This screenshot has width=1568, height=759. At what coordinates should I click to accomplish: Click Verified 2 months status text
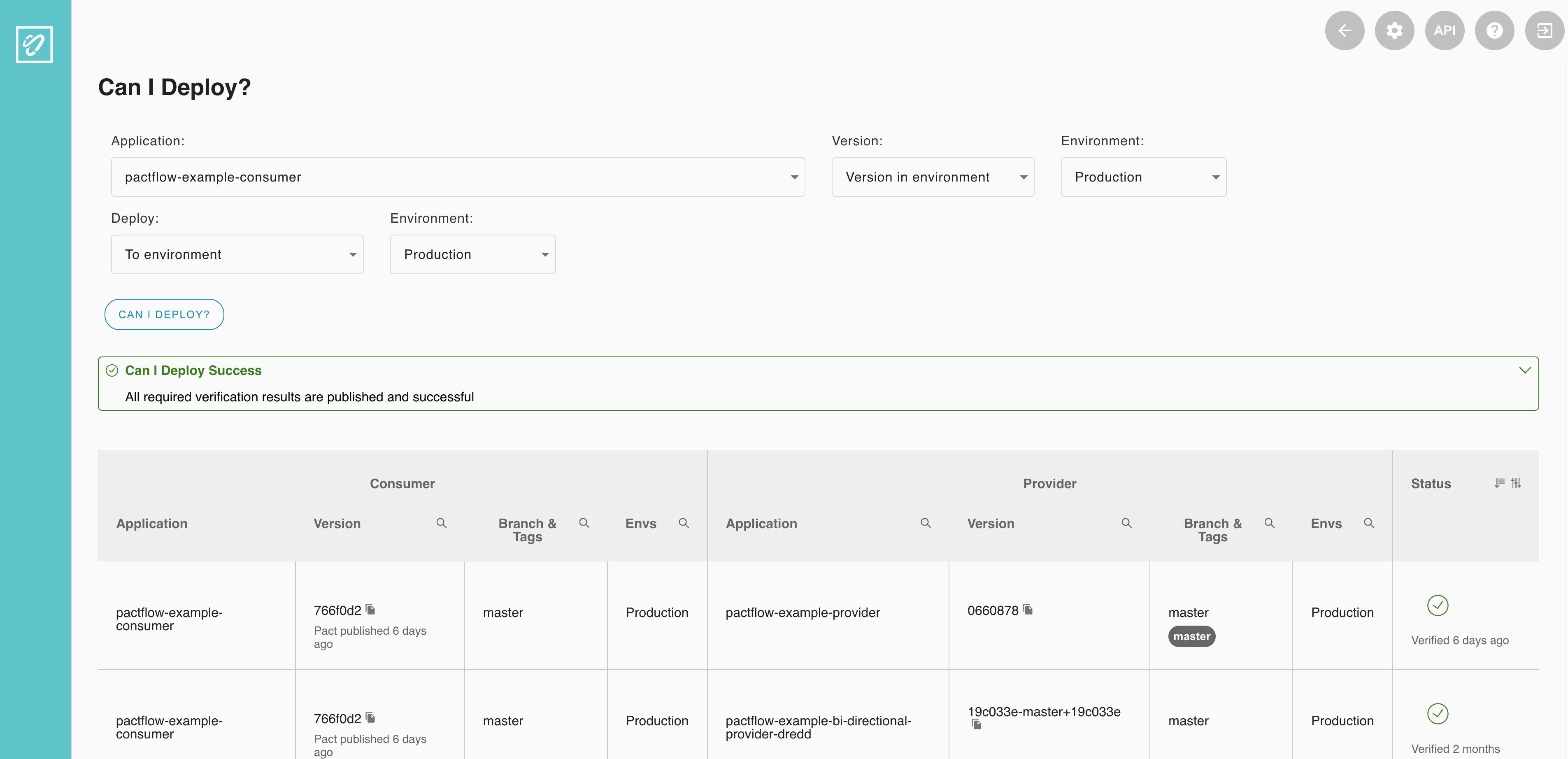point(1455,749)
